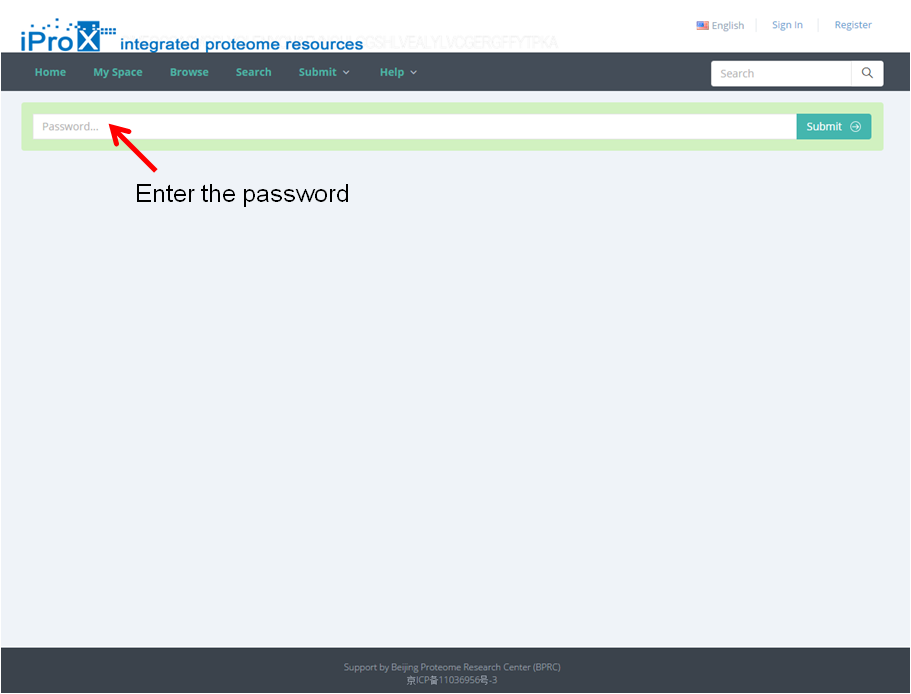911x694 pixels.
Task: Open My Space in navigation bar
Action: point(118,72)
